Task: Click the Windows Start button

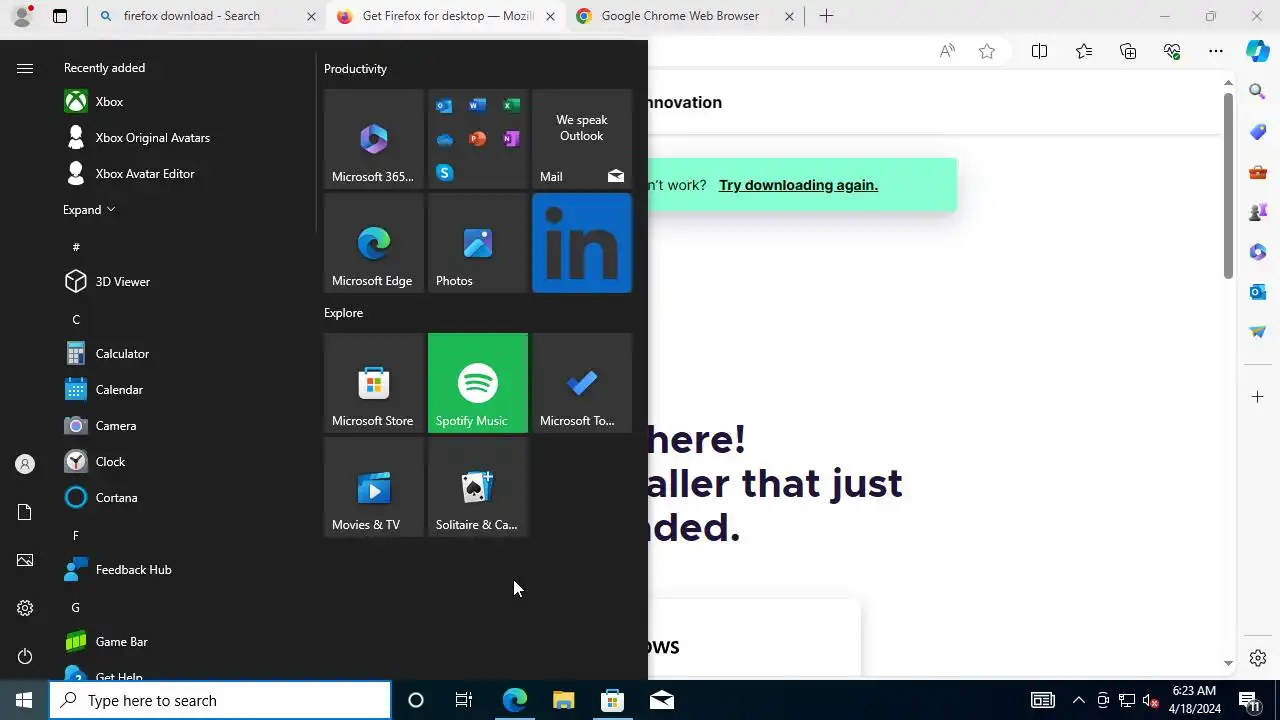Action: [24, 700]
